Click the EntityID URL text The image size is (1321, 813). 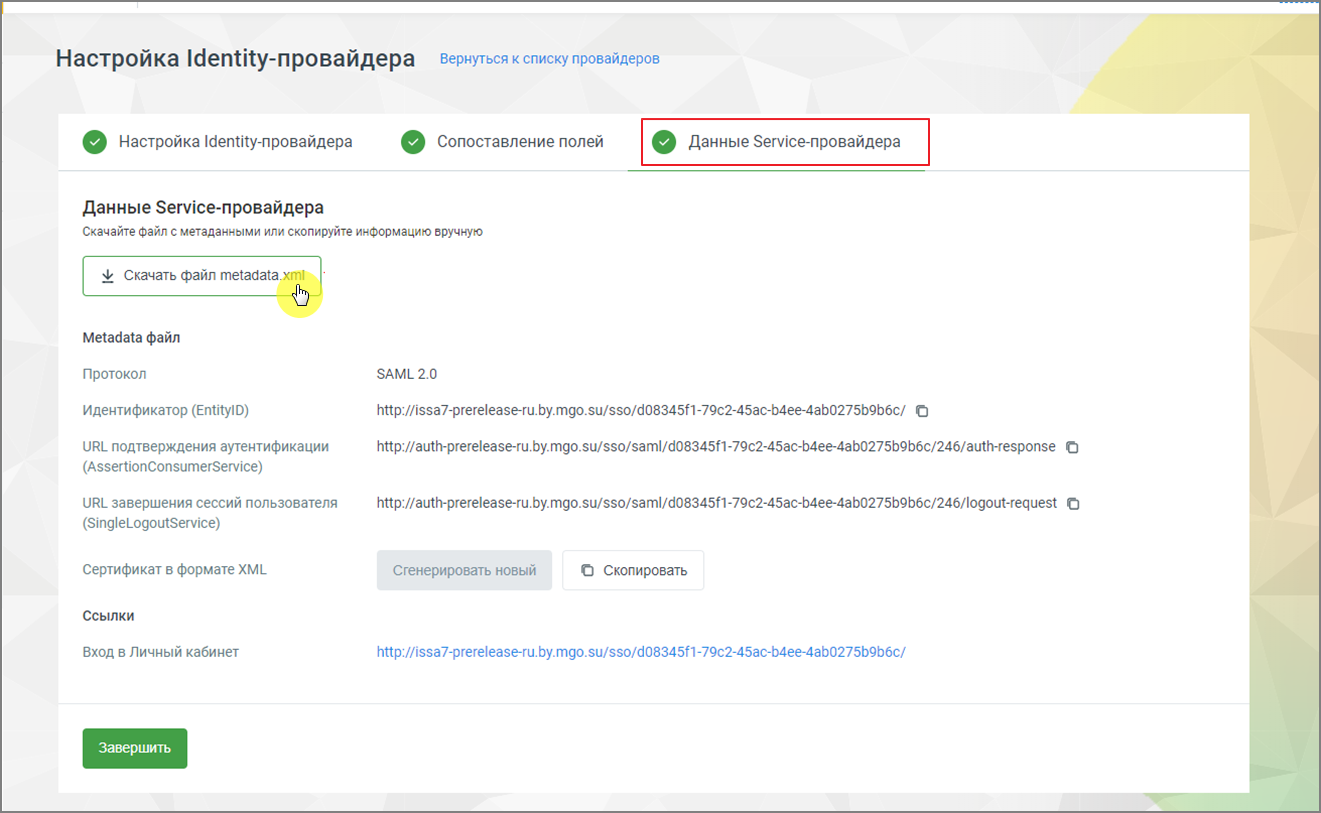(x=641, y=410)
